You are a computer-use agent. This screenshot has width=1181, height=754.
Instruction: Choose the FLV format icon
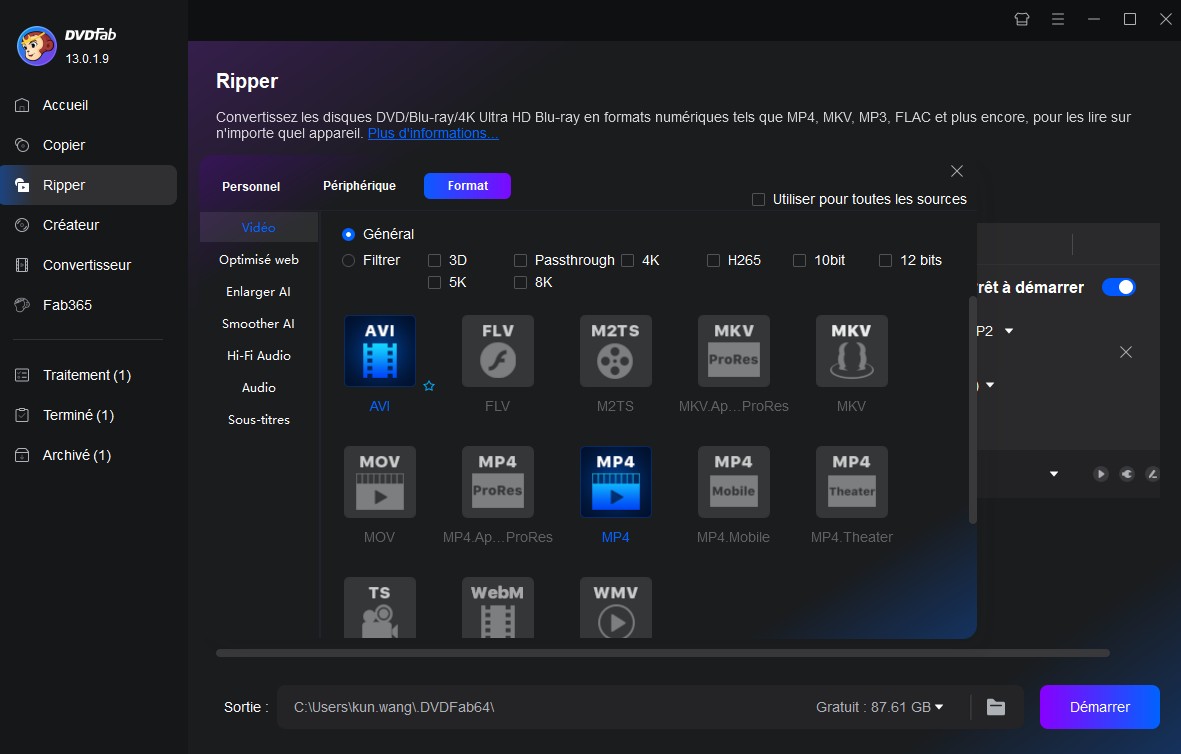tap(498, 351)
